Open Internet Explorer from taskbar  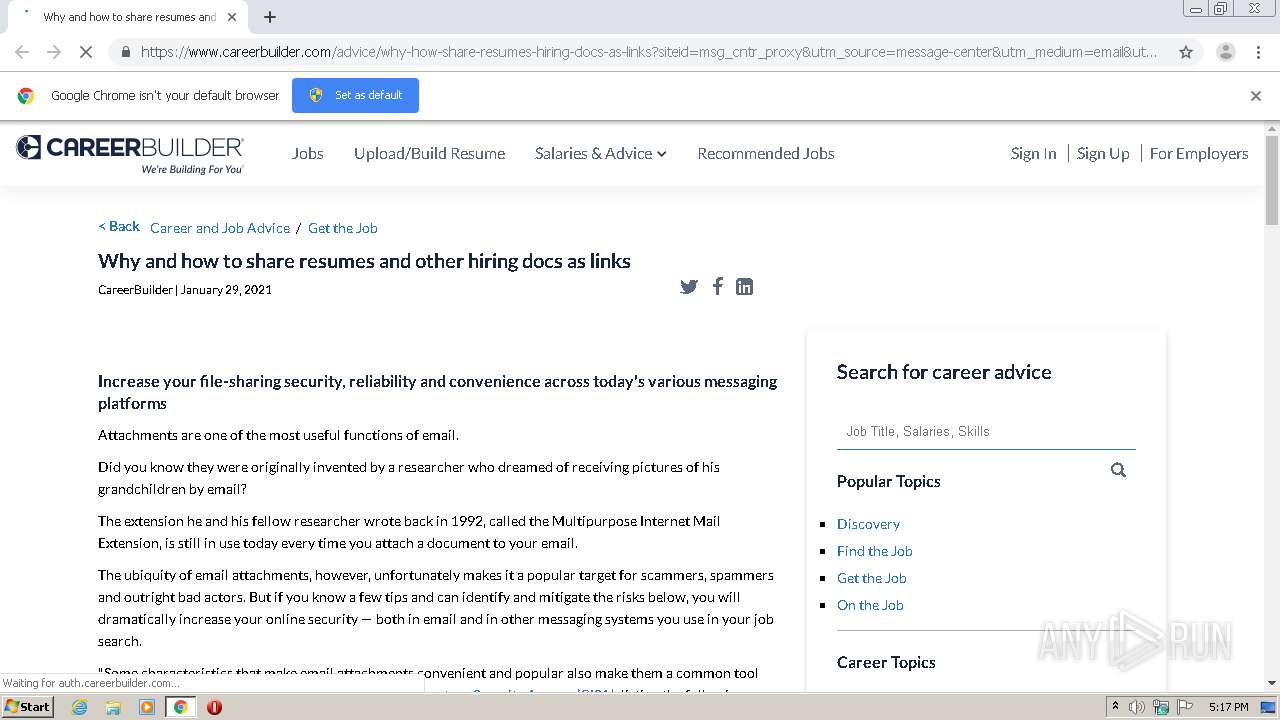[x=80, y=707]
